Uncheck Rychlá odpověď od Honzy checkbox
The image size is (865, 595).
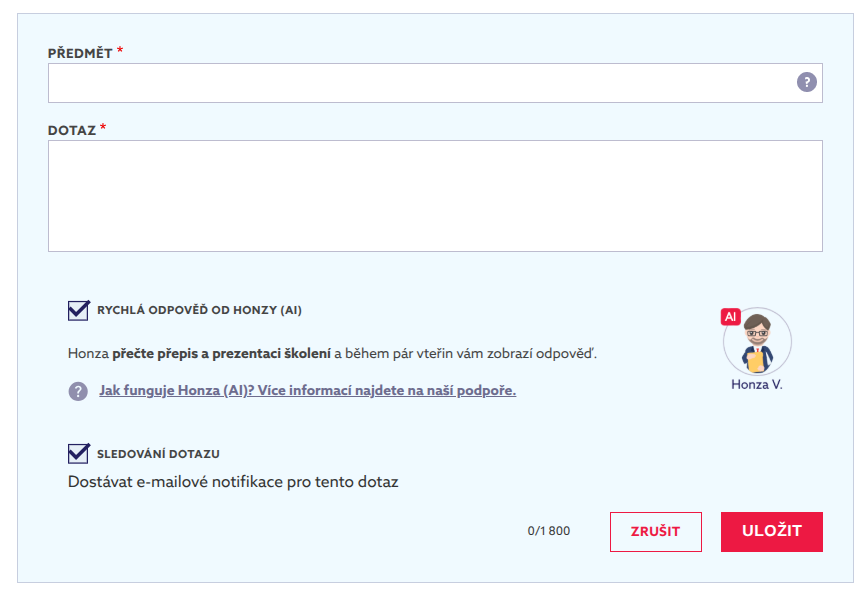click(x=78, y=310)
